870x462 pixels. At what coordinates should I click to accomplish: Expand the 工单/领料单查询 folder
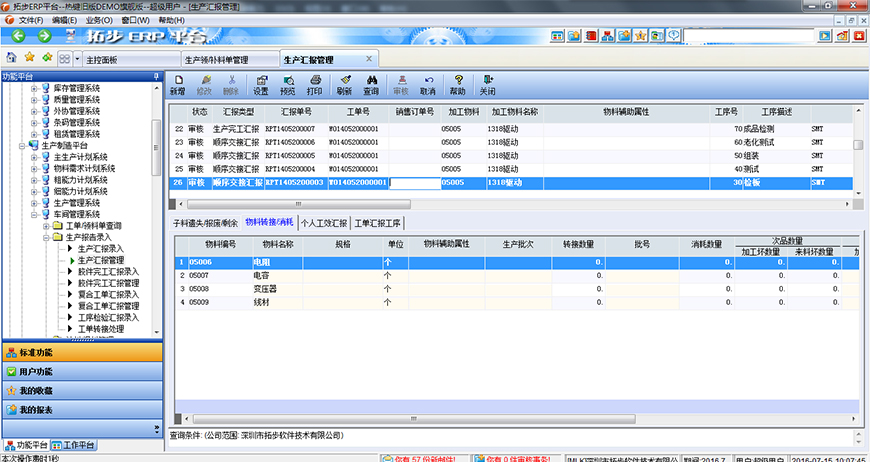45,225
